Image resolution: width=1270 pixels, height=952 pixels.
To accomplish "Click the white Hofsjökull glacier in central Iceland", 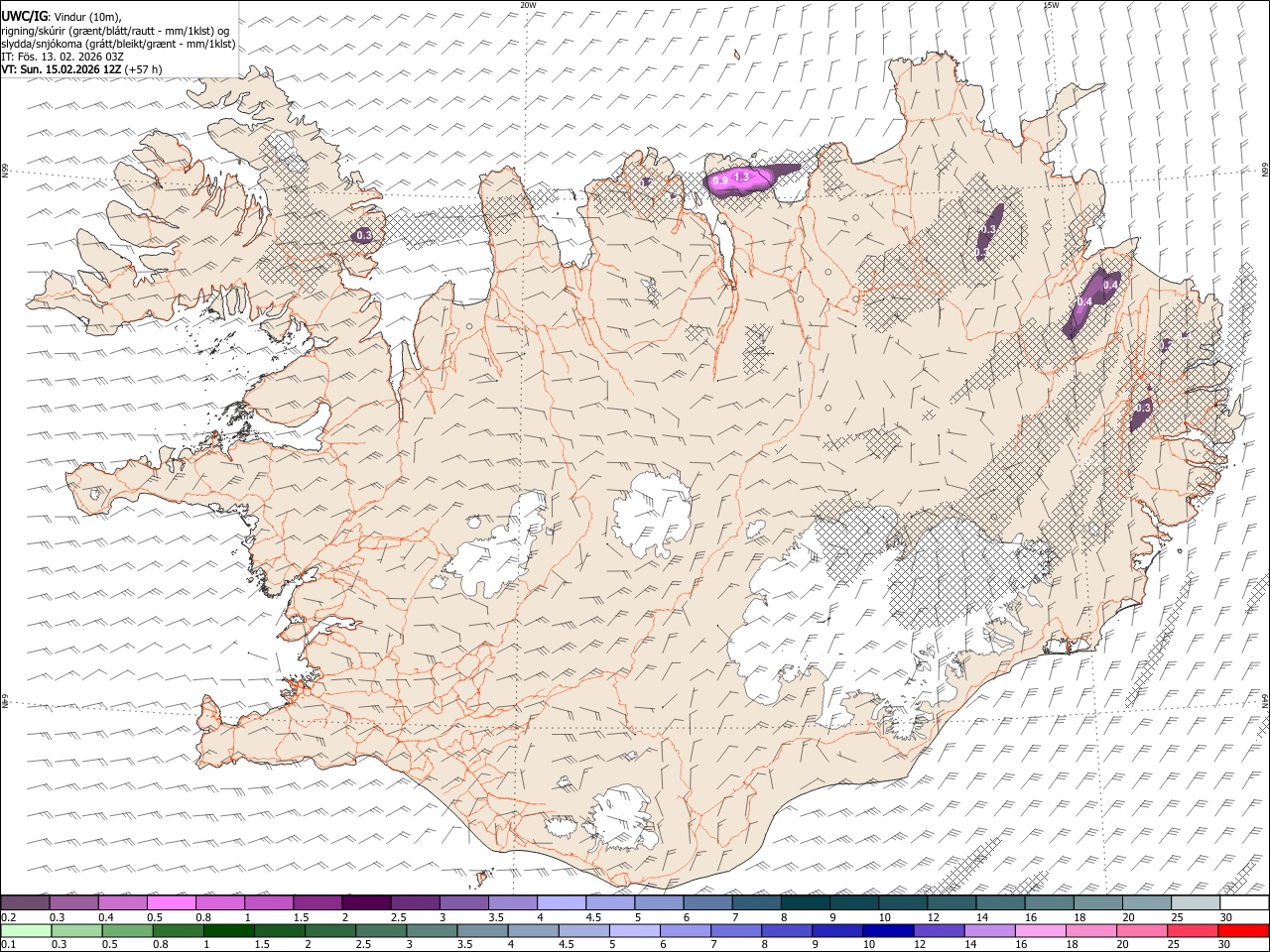I will pyautogui.click(x=653, y=516).
